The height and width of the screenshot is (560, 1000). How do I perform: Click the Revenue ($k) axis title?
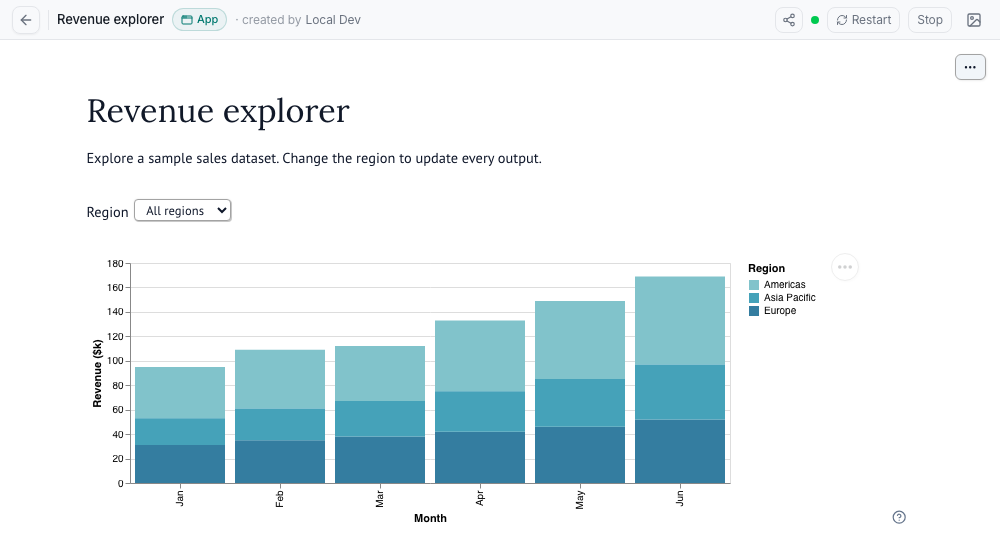pyautogui.click(x=97, y=373)
